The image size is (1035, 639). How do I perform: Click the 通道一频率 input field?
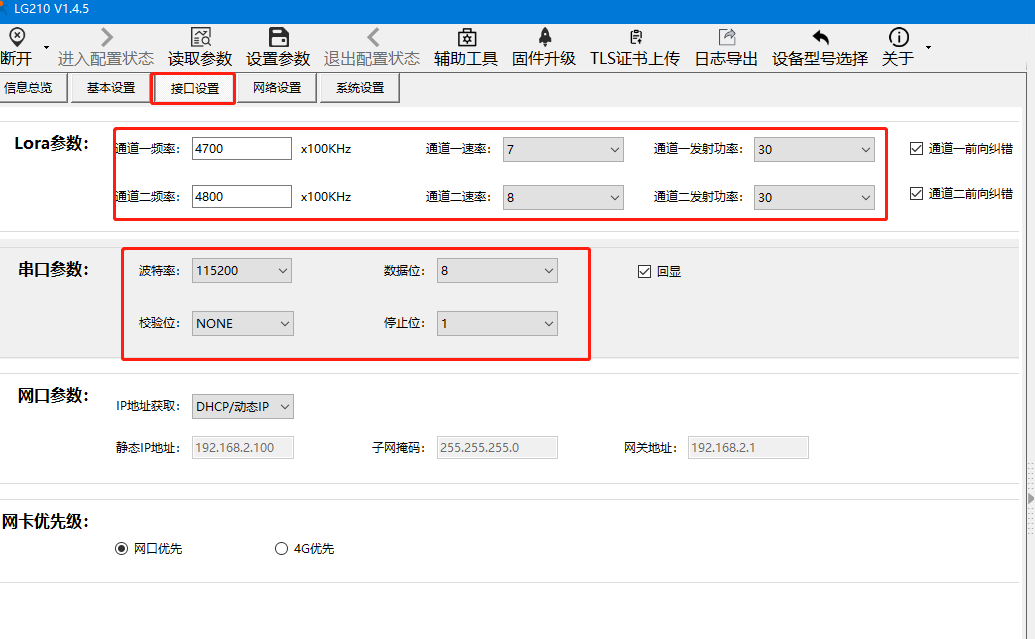(241, 149)
